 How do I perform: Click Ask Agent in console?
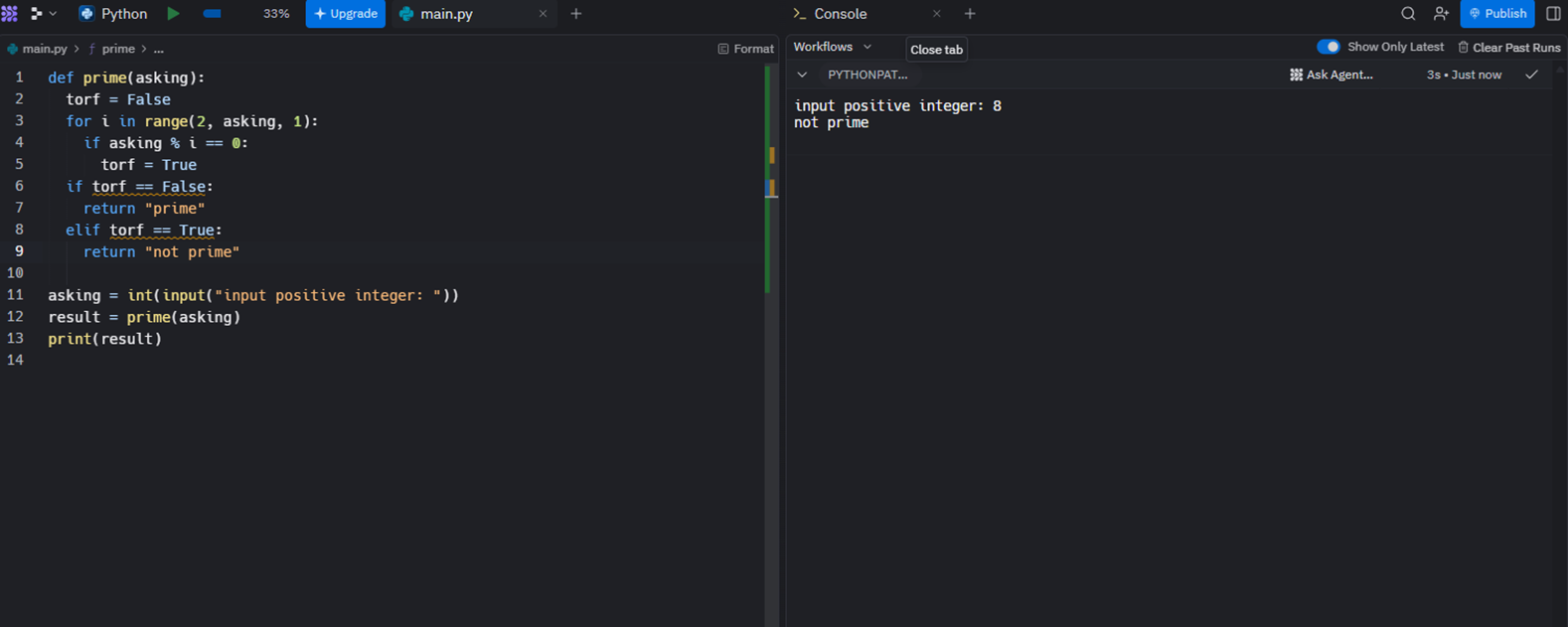pyautogui.click(x=1331, y=75)
